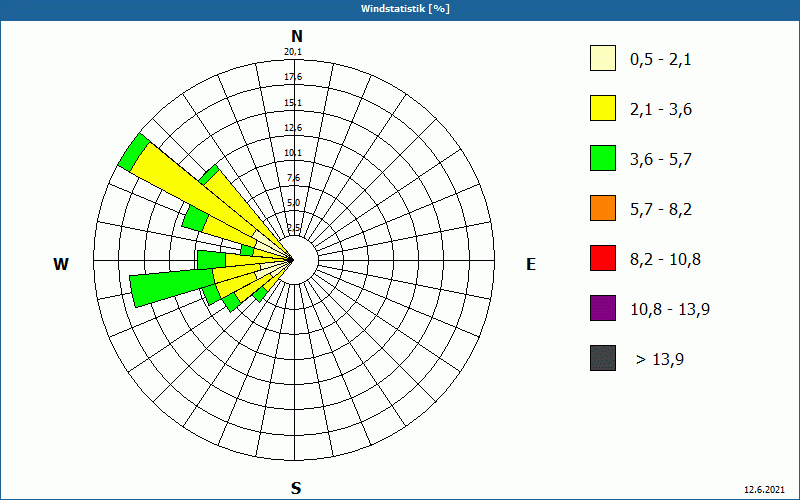The height and width of the screenshot is (500, 800).
Task: Click the S compass label
Action: pyautogui.click(x=296, y=488)
